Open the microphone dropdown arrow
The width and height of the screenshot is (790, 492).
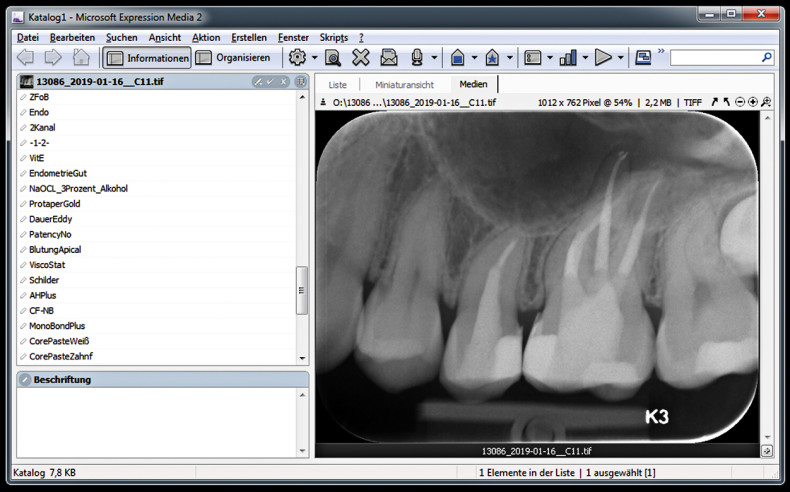tap(434, 58)
